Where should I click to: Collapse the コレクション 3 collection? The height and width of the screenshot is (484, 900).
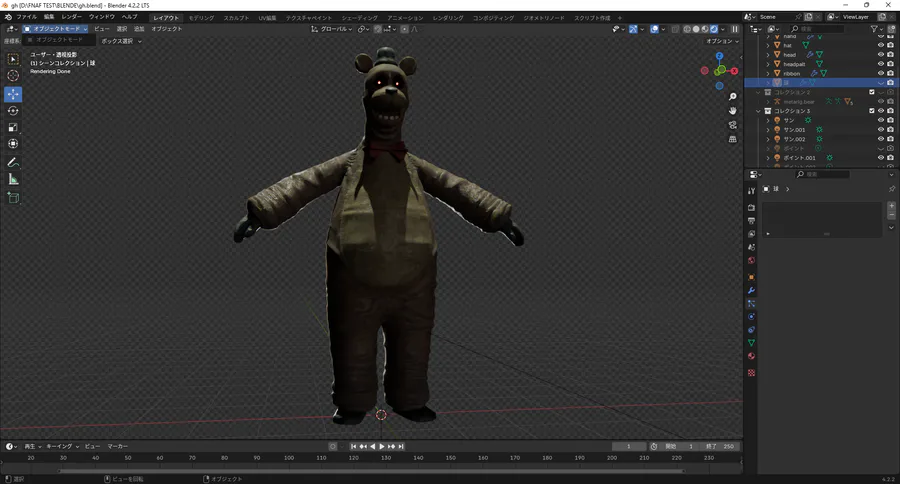tap(758, 111)
